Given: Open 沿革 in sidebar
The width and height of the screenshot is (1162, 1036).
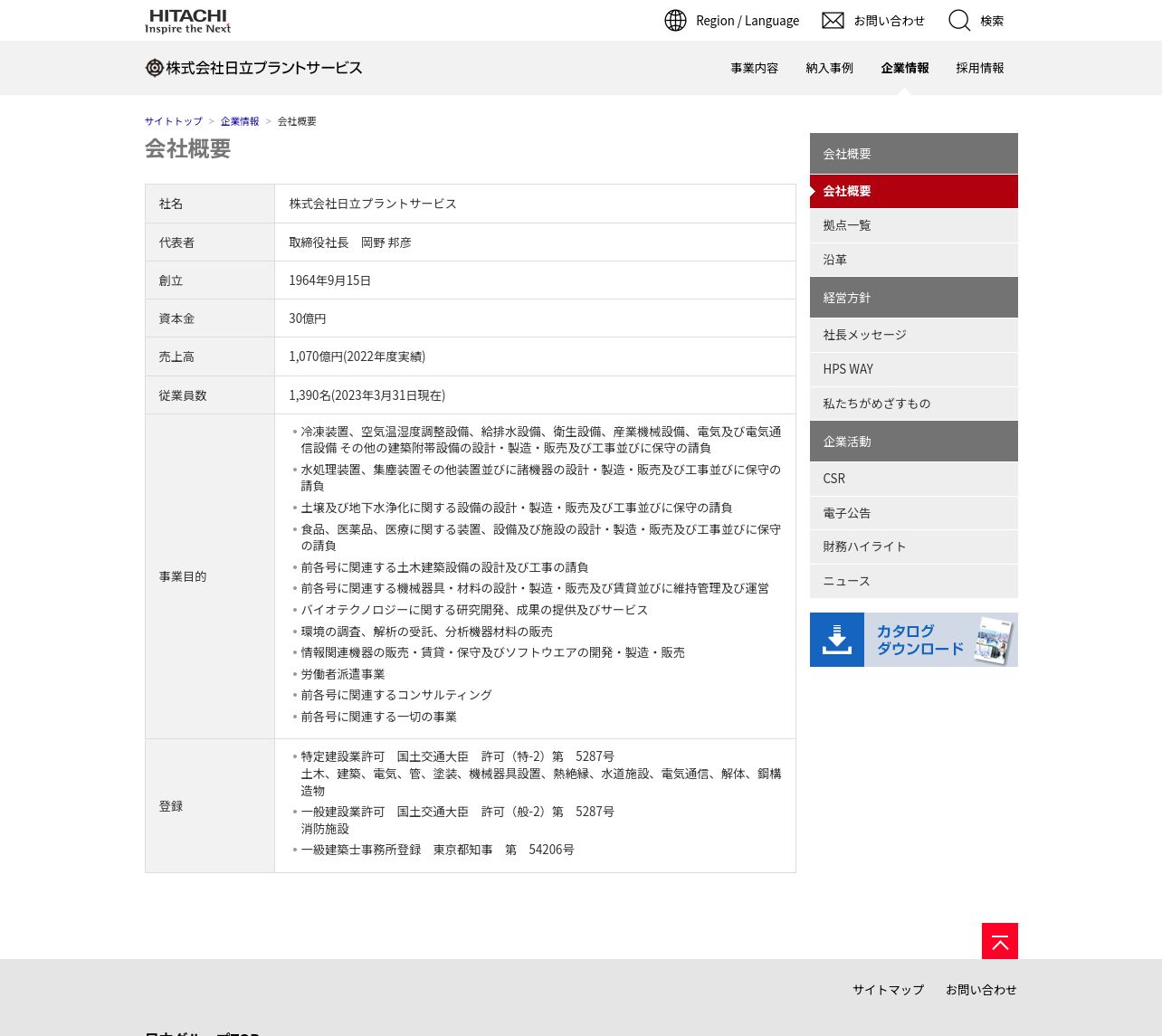Looking at the screenshot, I should (x=914, y=260).
